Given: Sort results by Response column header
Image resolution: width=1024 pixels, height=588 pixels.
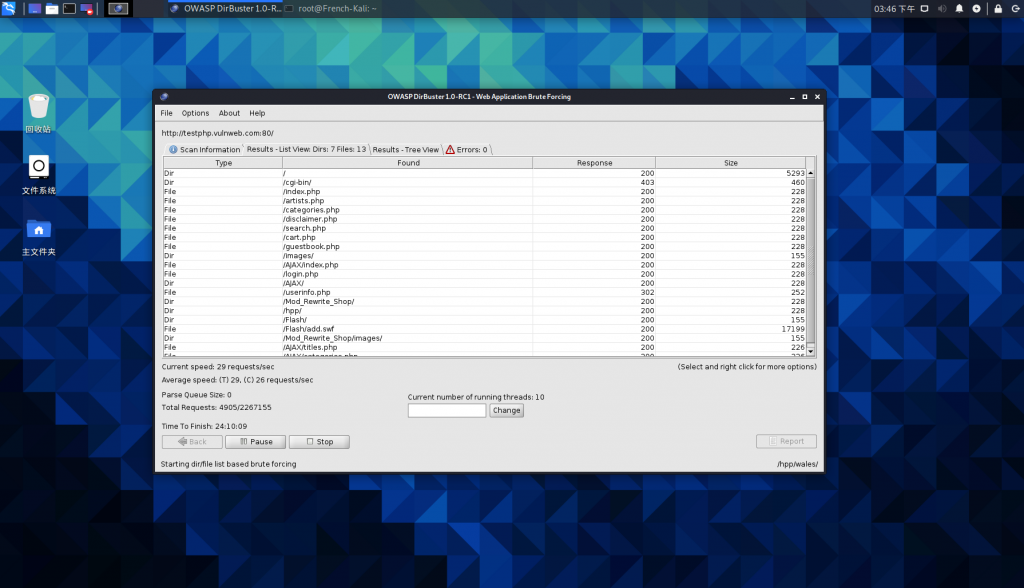Looking at the screenshot, I should 594,163.
